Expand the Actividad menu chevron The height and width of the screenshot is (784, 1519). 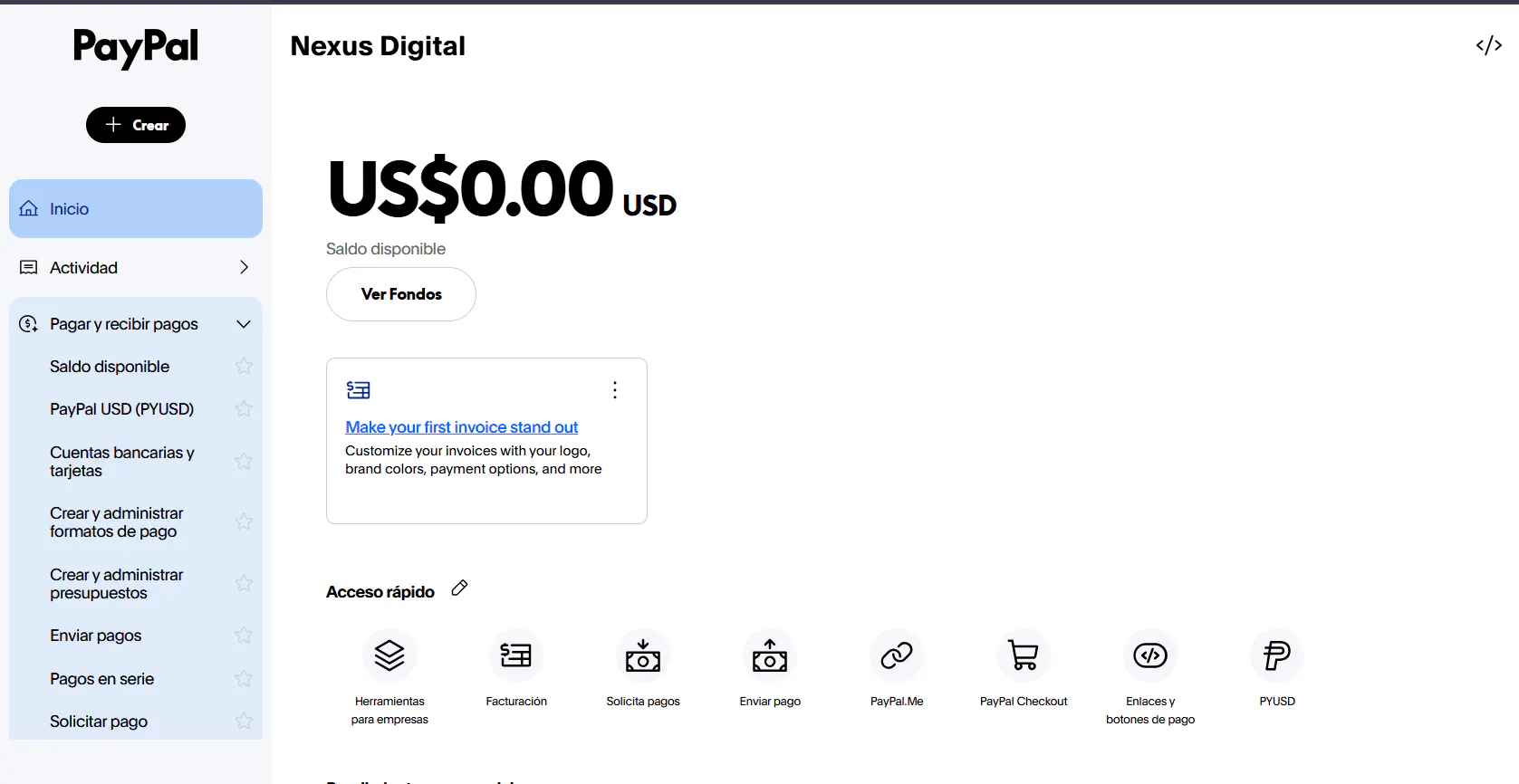click(244, 267)
